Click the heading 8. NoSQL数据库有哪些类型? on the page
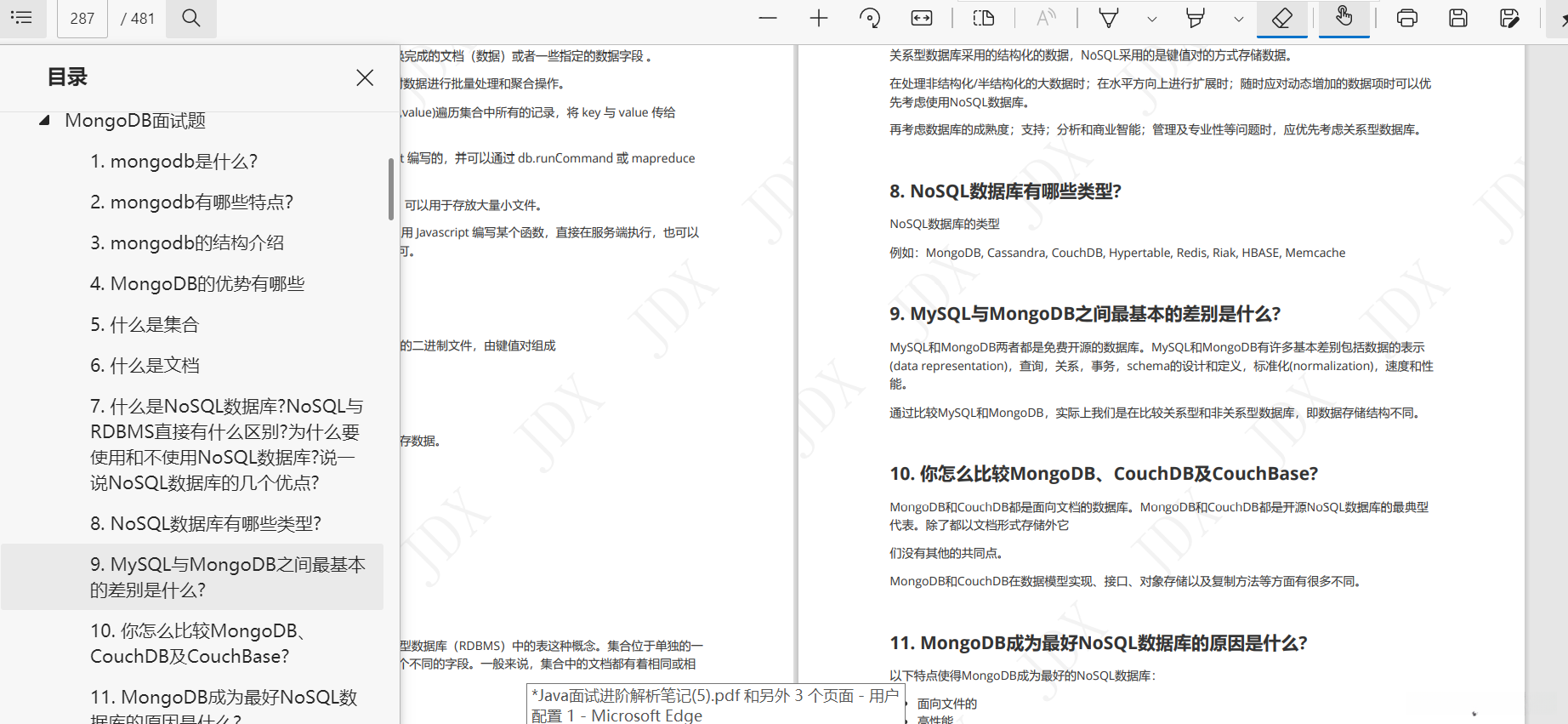 [1006, 191]
